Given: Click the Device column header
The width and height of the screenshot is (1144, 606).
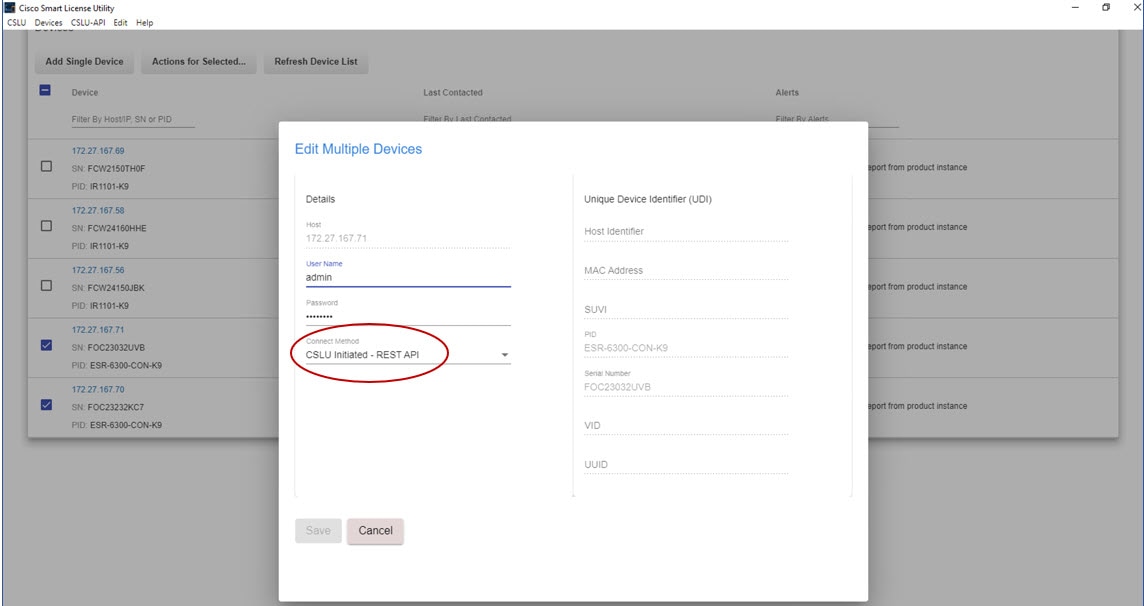Looking at the screenshot, I should (85, 93).
